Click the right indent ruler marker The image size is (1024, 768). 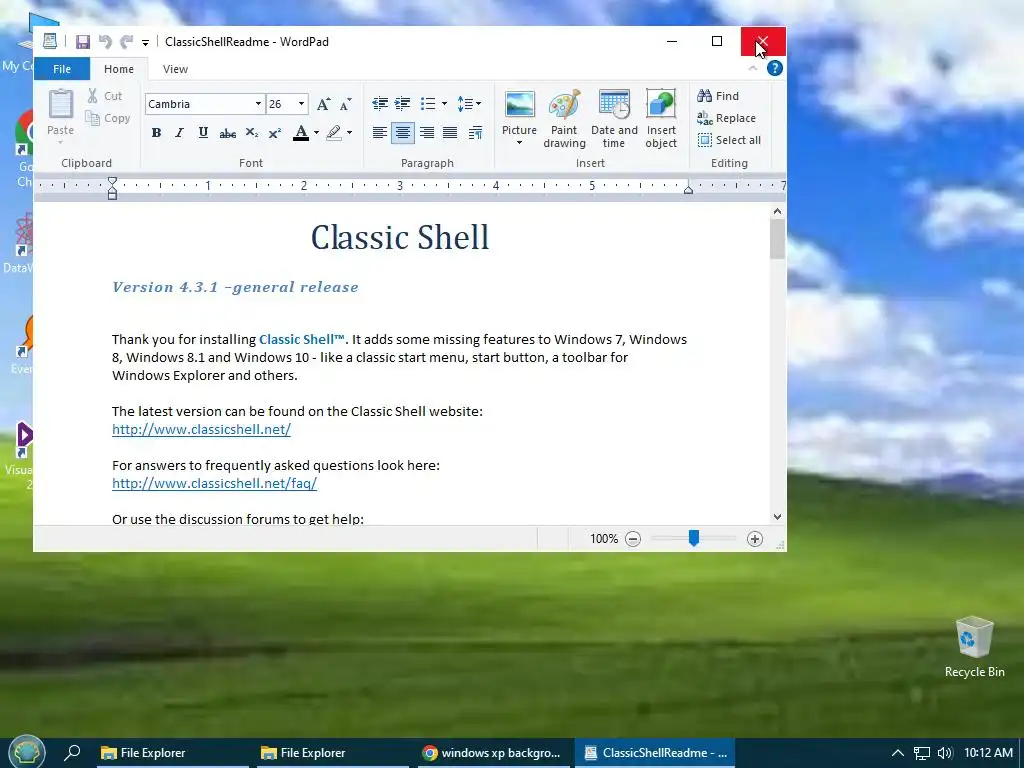point(688,189)
